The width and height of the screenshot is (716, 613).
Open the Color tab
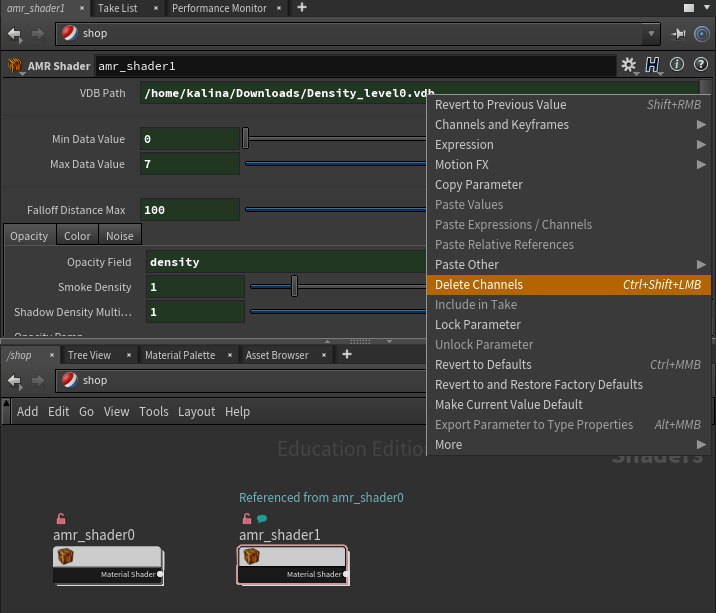click(77, 236)
